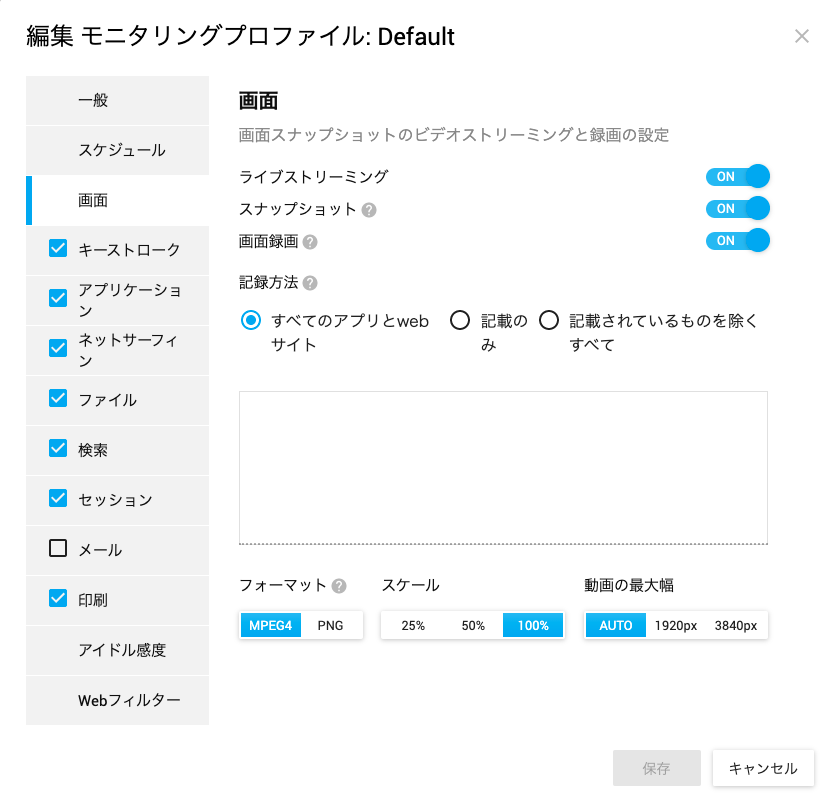This screenshot has height=802, width=838.
Task: Set scale to 50%
Action: click(x=473, y=625)
